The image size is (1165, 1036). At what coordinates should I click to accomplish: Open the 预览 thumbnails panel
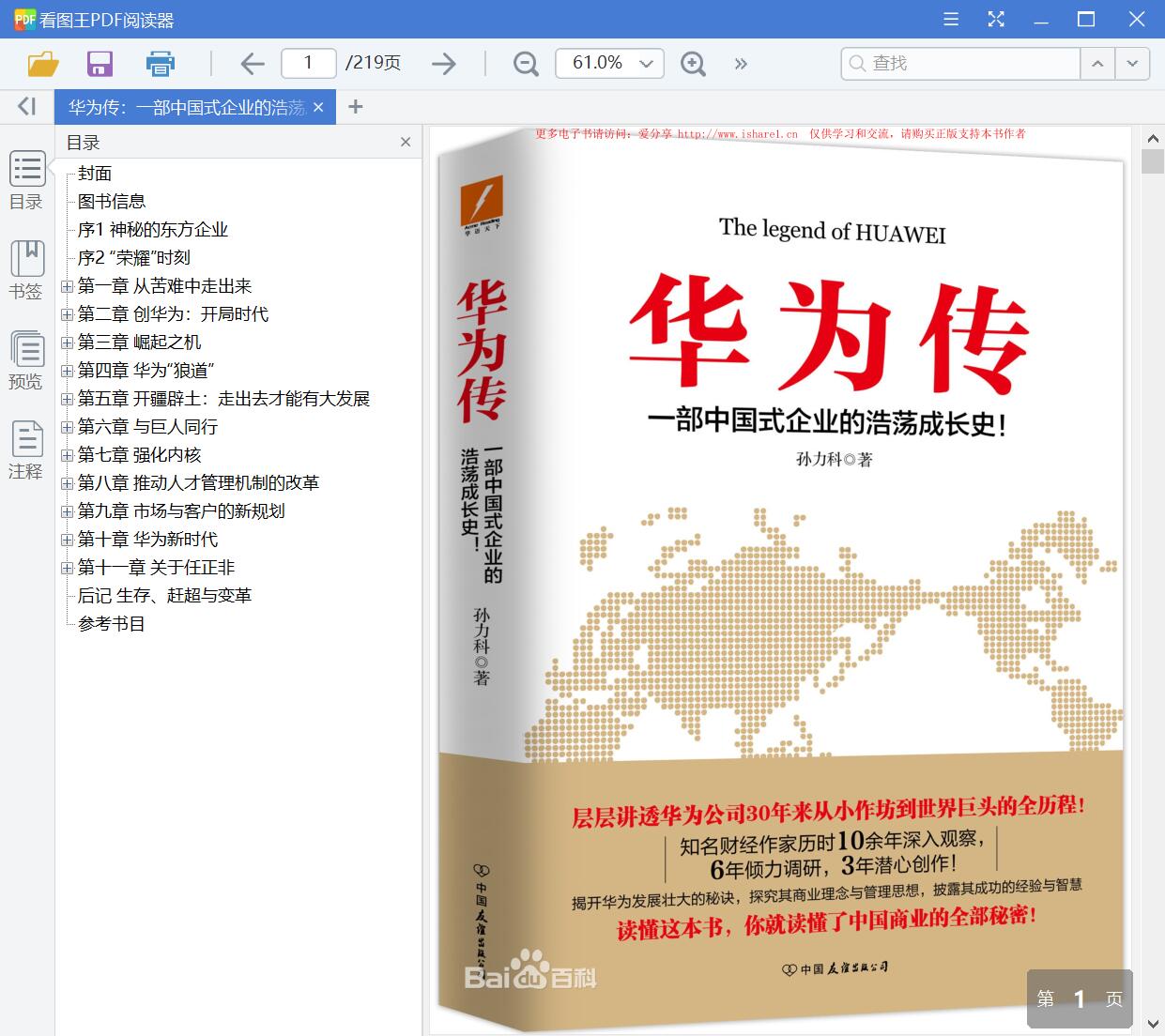point(26,360)
